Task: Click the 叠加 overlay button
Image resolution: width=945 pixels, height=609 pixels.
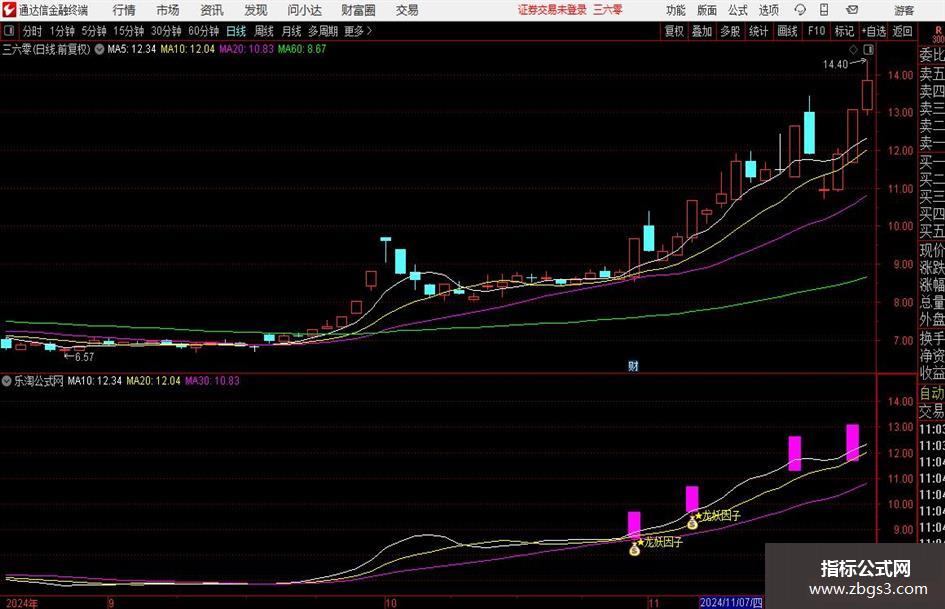Action: (702, 31)
